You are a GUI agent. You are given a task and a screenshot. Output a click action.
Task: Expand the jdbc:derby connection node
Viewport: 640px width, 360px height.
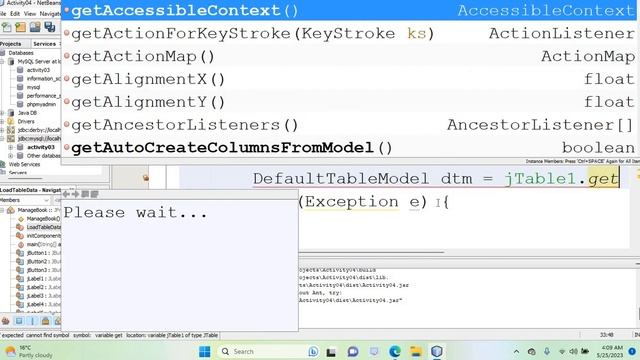coord(2,130)
